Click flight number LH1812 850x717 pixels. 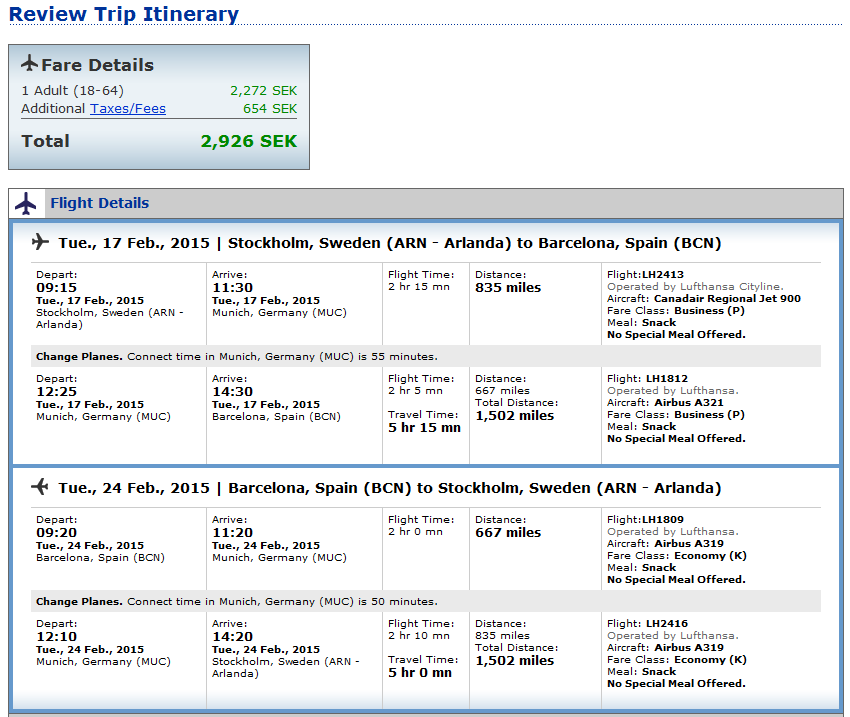click(x=665, y=379)
